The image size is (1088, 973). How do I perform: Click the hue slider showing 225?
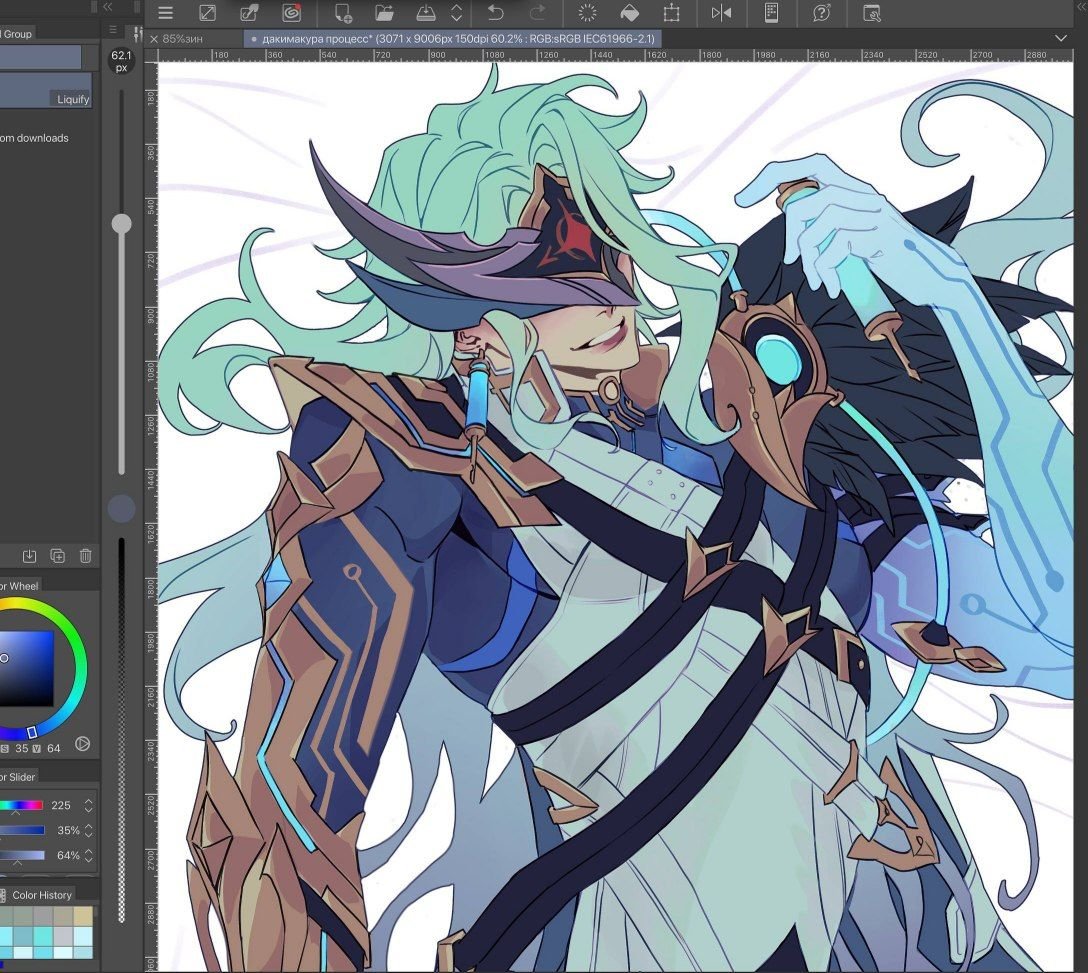(x=22, y=805)
